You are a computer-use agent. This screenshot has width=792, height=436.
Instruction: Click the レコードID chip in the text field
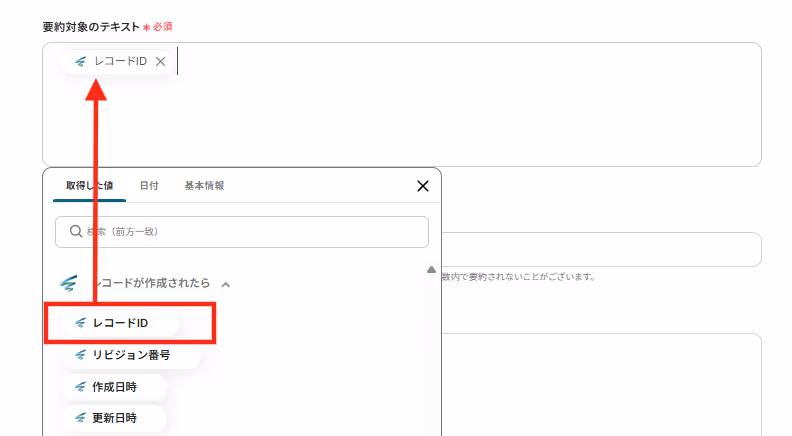point(117,62)
